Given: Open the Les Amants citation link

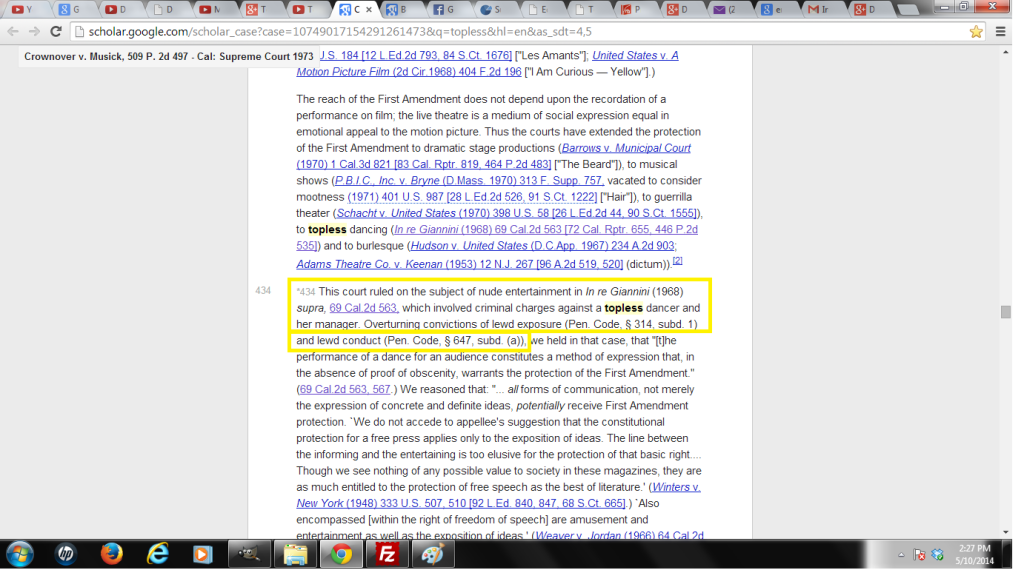Looking at the screenshot, I should (415, 55).
